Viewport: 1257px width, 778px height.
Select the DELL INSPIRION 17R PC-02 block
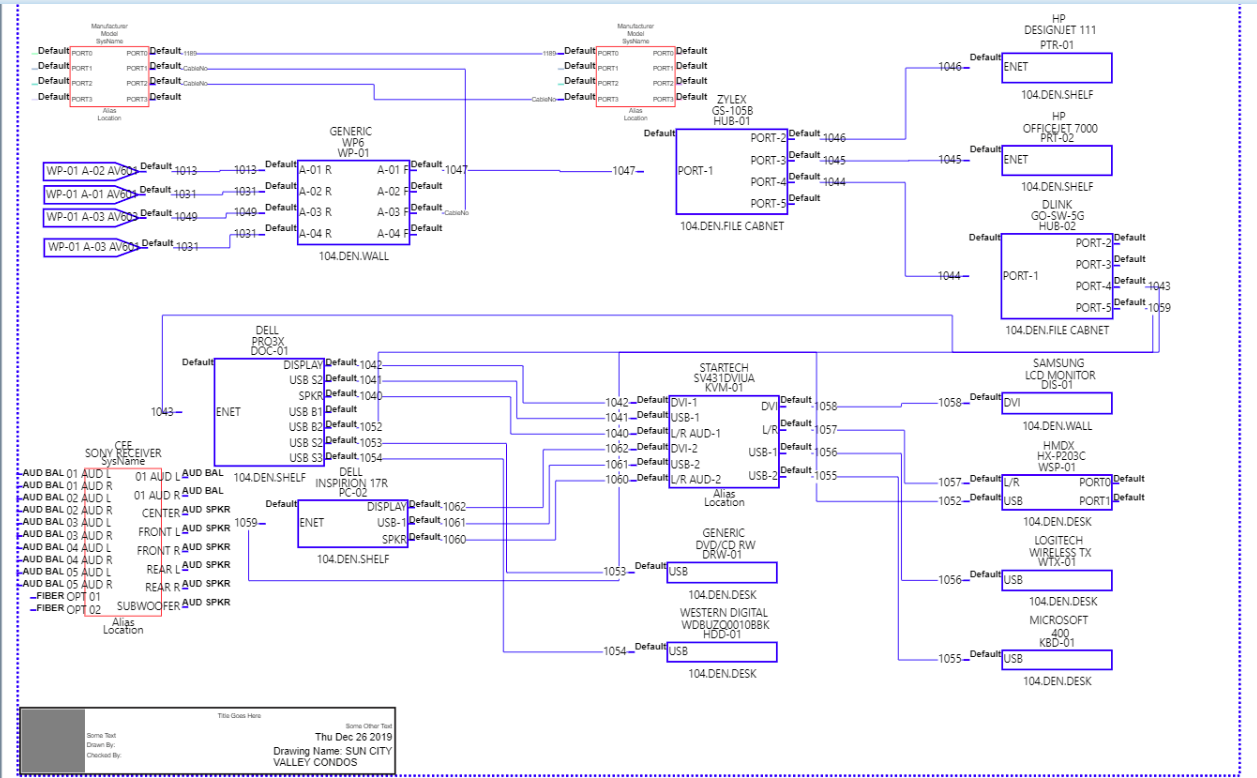coord(353,522)
